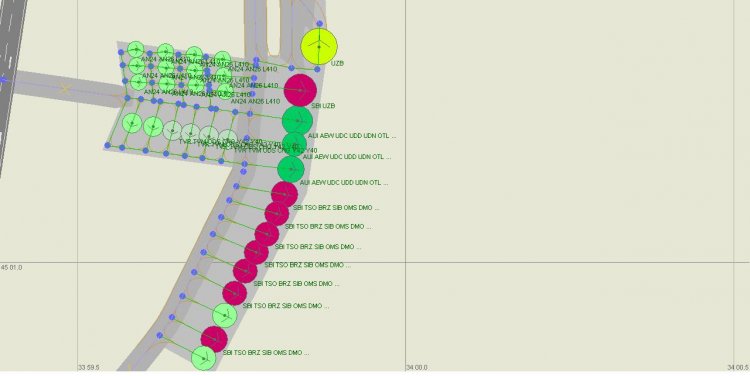Click the 33 59.5 longitude grid label

(x=89, y=367)
